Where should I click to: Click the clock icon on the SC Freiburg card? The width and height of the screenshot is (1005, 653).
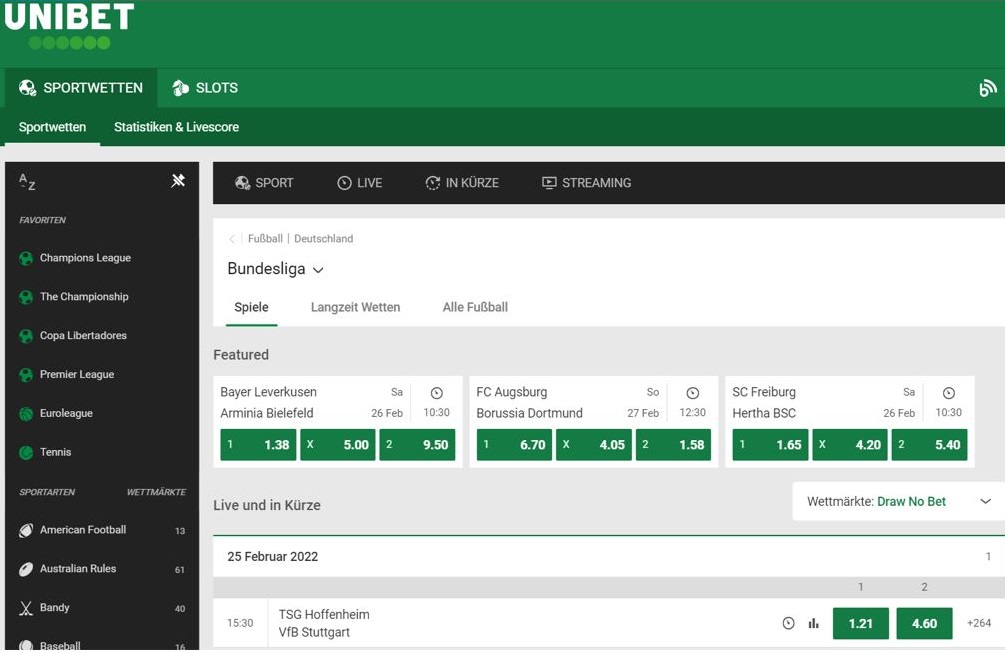click(949, 393)
